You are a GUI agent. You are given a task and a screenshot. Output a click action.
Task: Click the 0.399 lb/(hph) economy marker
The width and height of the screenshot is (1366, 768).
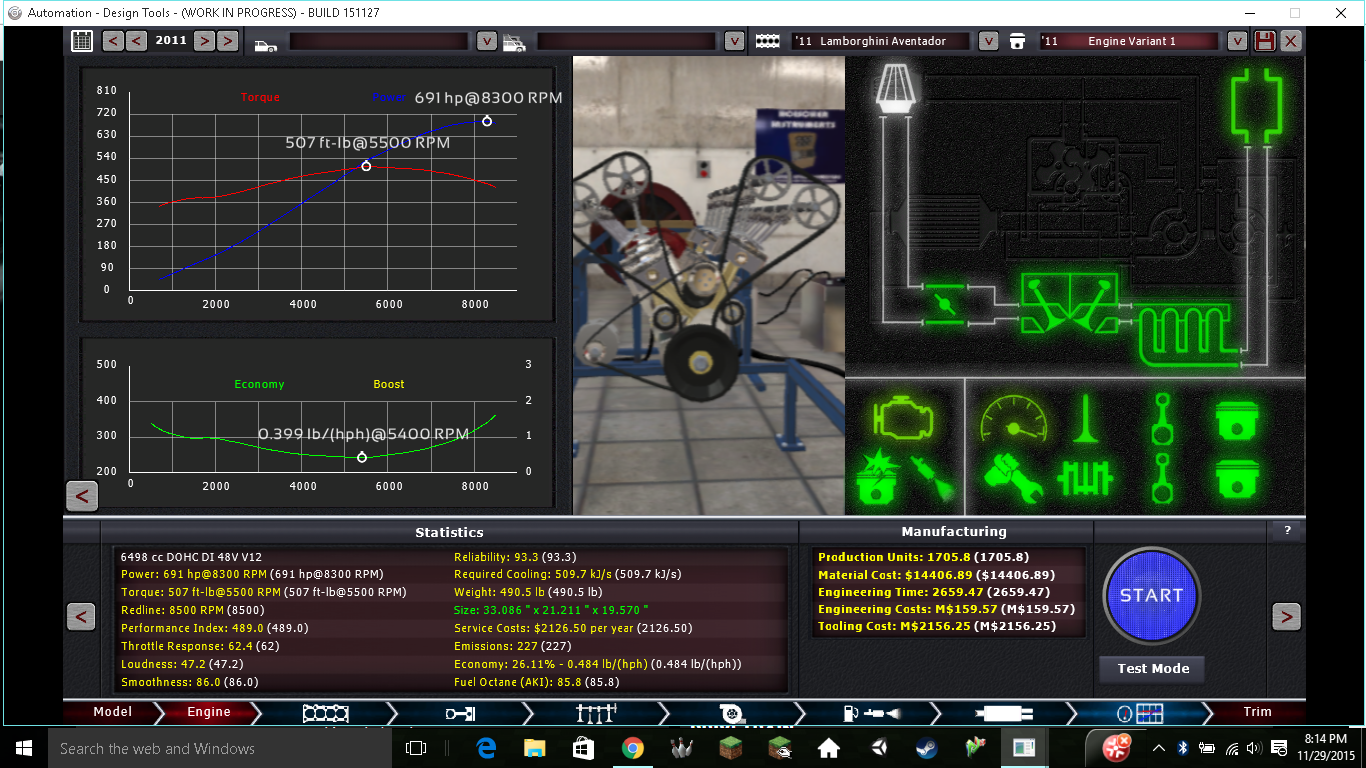click(362, 457)
